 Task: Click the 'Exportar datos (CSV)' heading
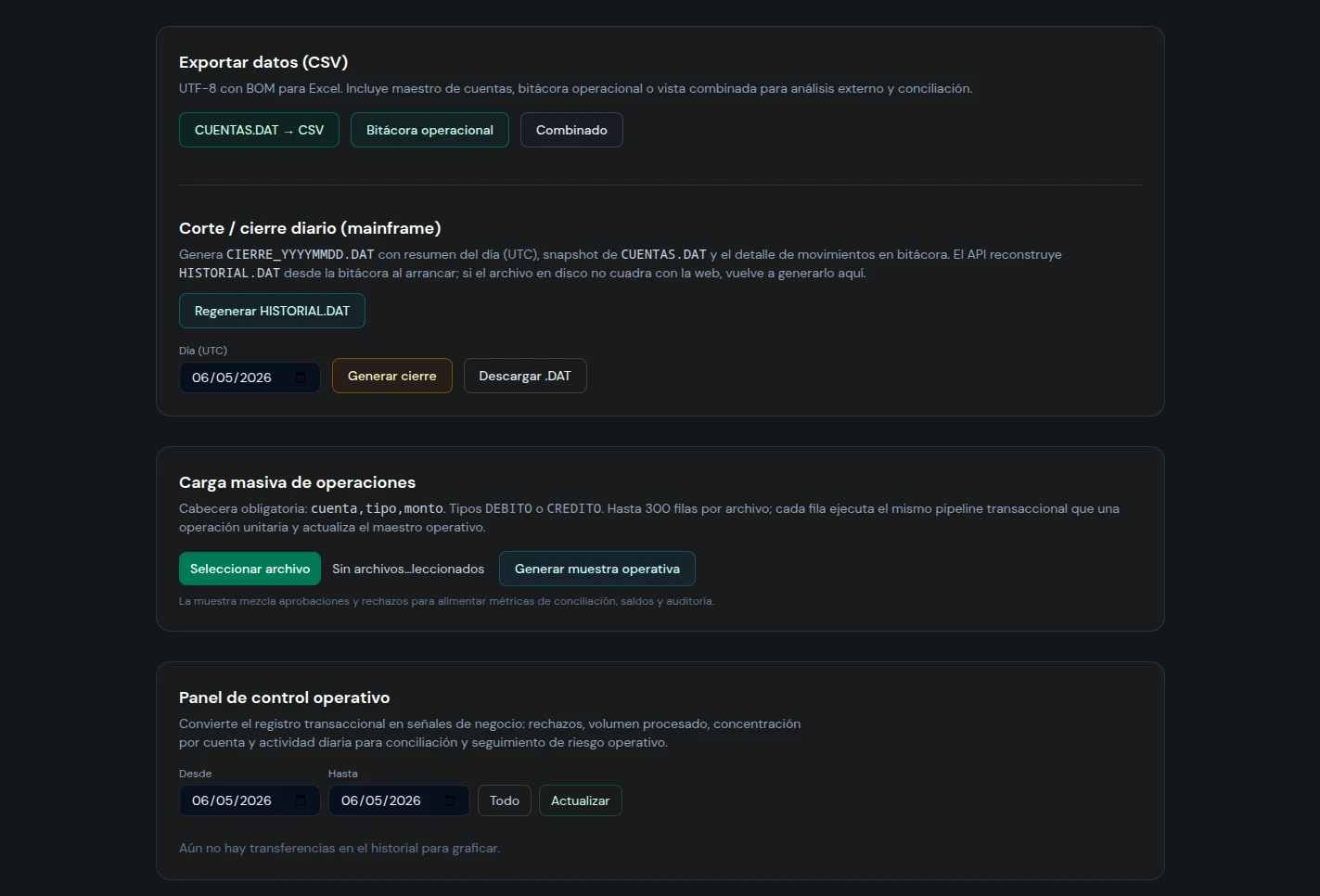pyautogui.click(x=263, y=62)
